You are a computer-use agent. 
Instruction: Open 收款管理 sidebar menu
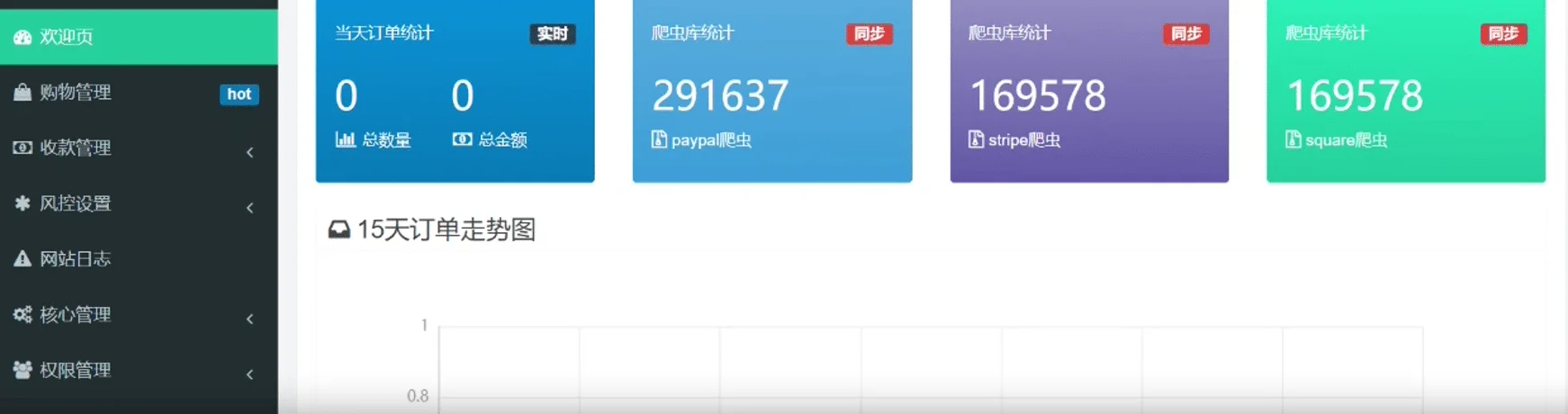tap(139, 148)
